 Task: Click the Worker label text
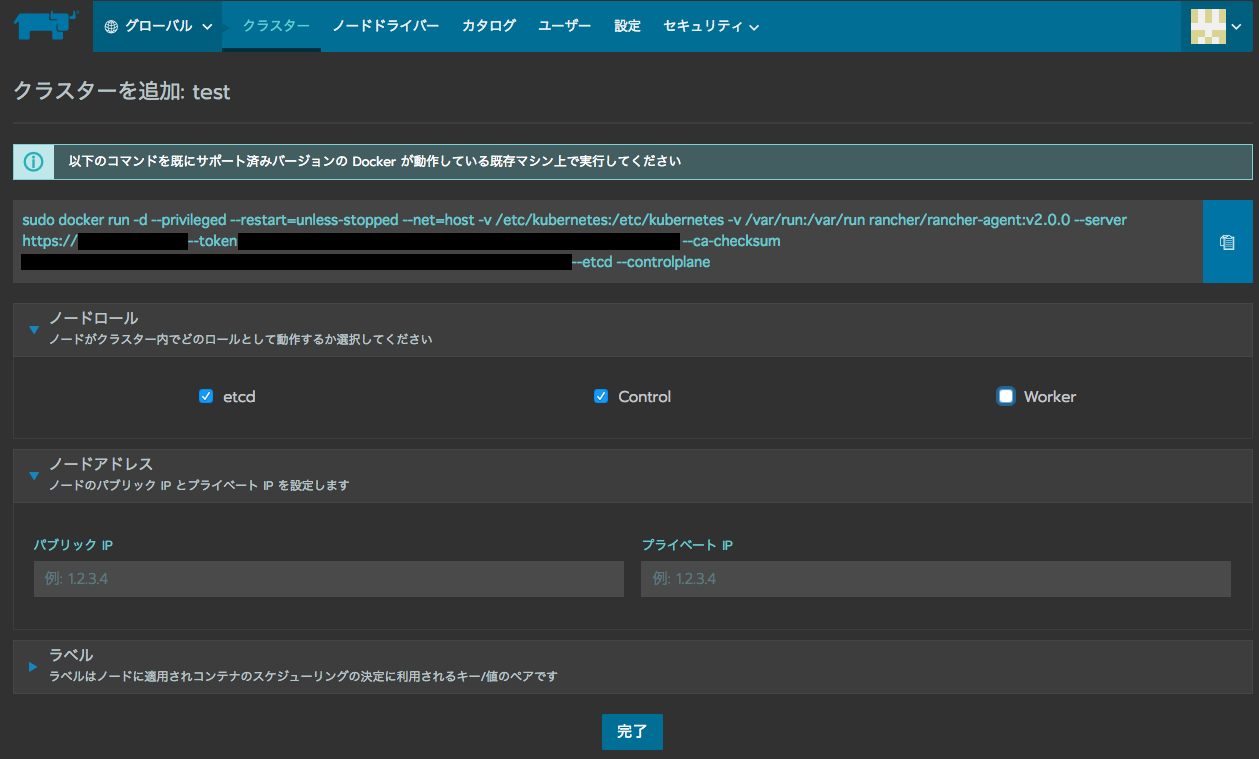click(x=1050, y=397)
